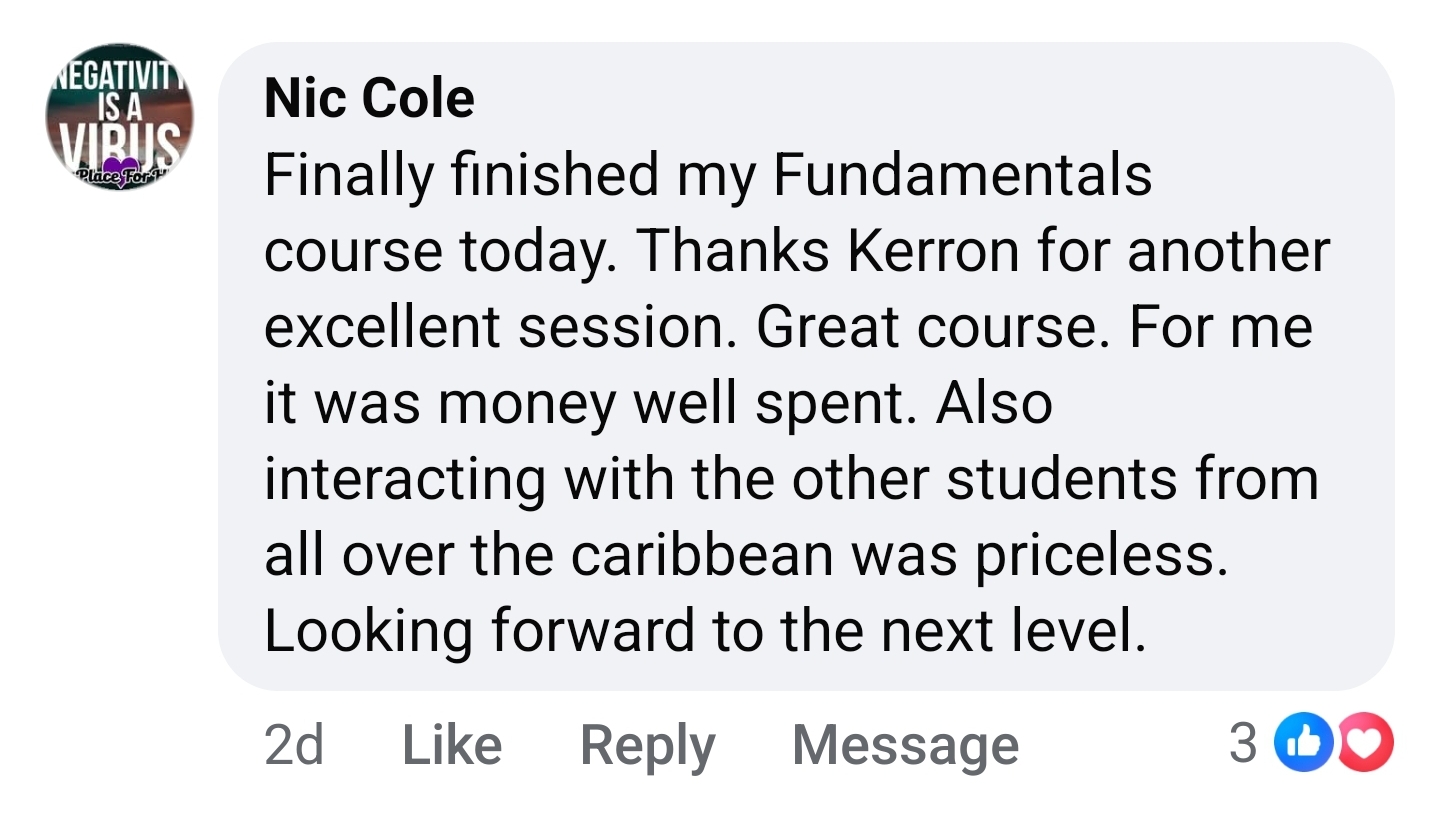Click the red heart reaction icon
Image resolution: width=1439 pixels, height=821 pixels.
point(1364,744)
